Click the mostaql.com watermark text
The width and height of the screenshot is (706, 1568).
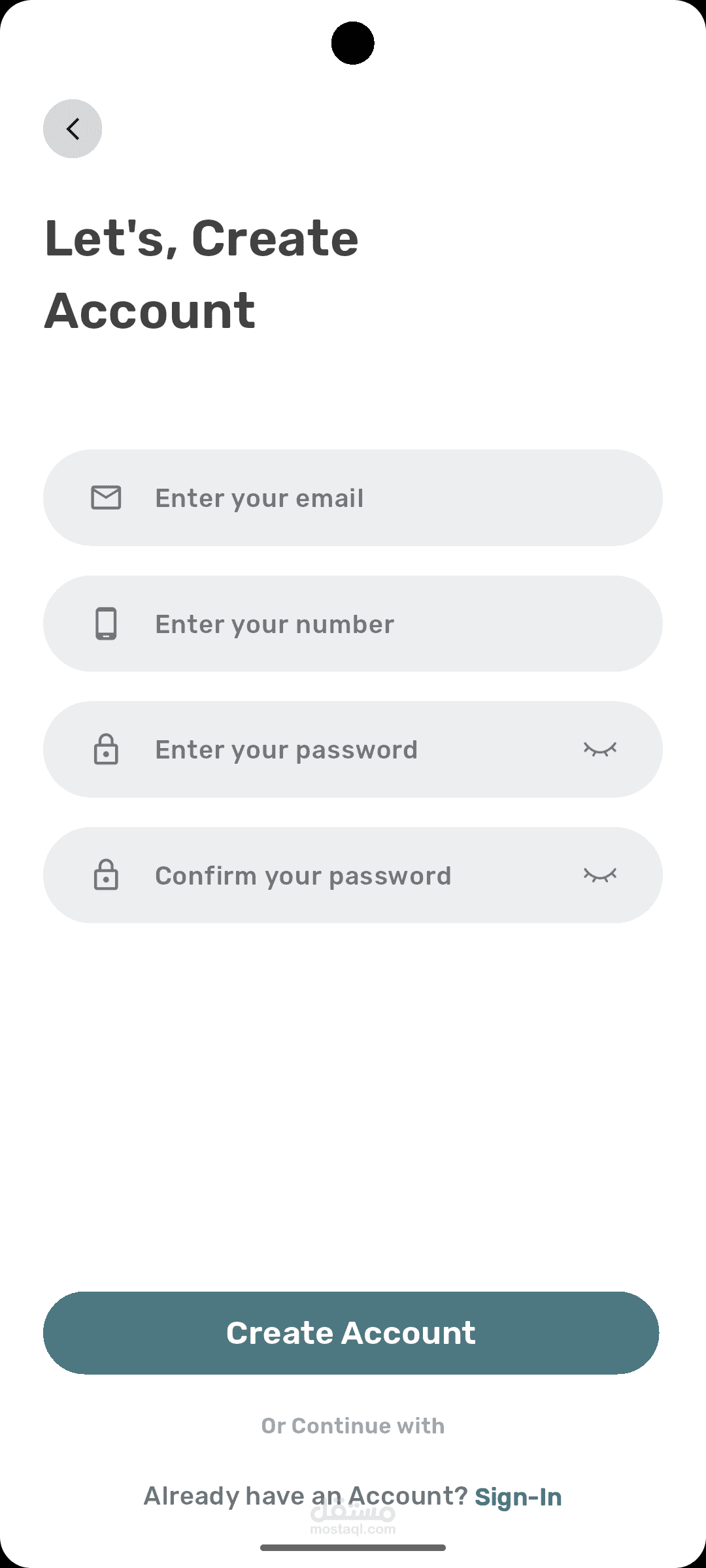click(x=353, y=1529)
